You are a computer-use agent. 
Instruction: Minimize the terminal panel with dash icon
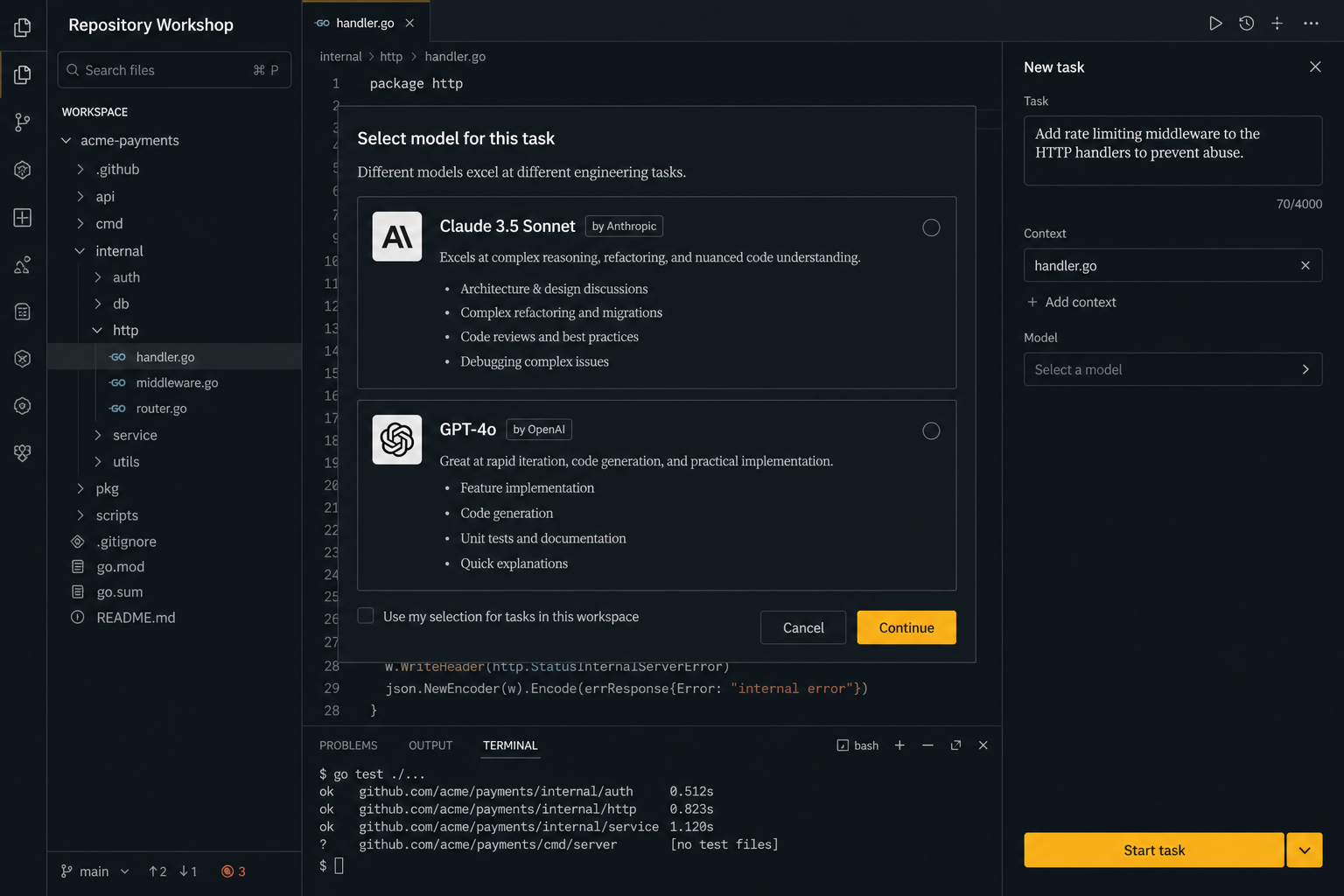(927, 745)
